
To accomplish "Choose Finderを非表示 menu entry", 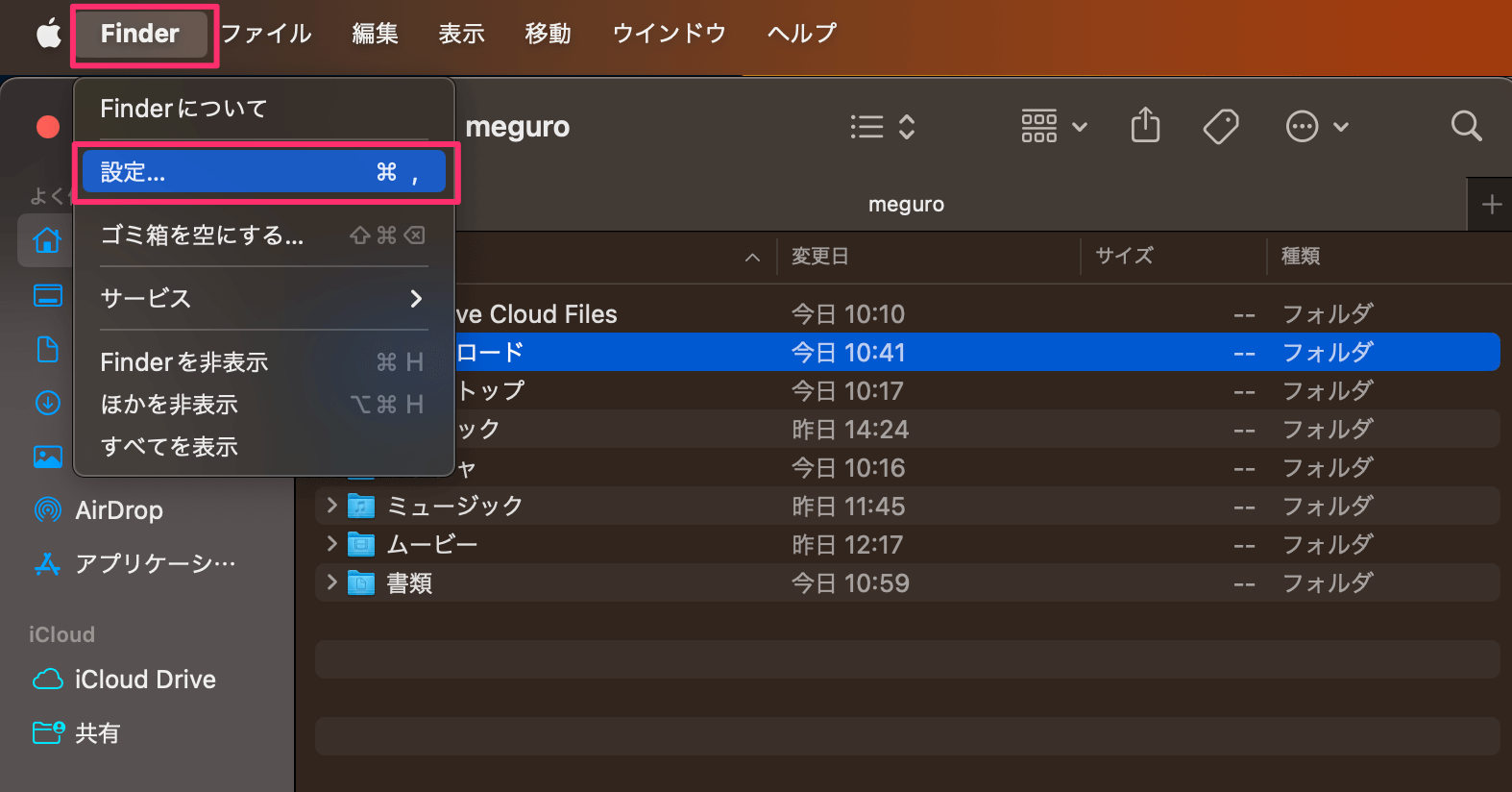I will click(x=264, y=362).
